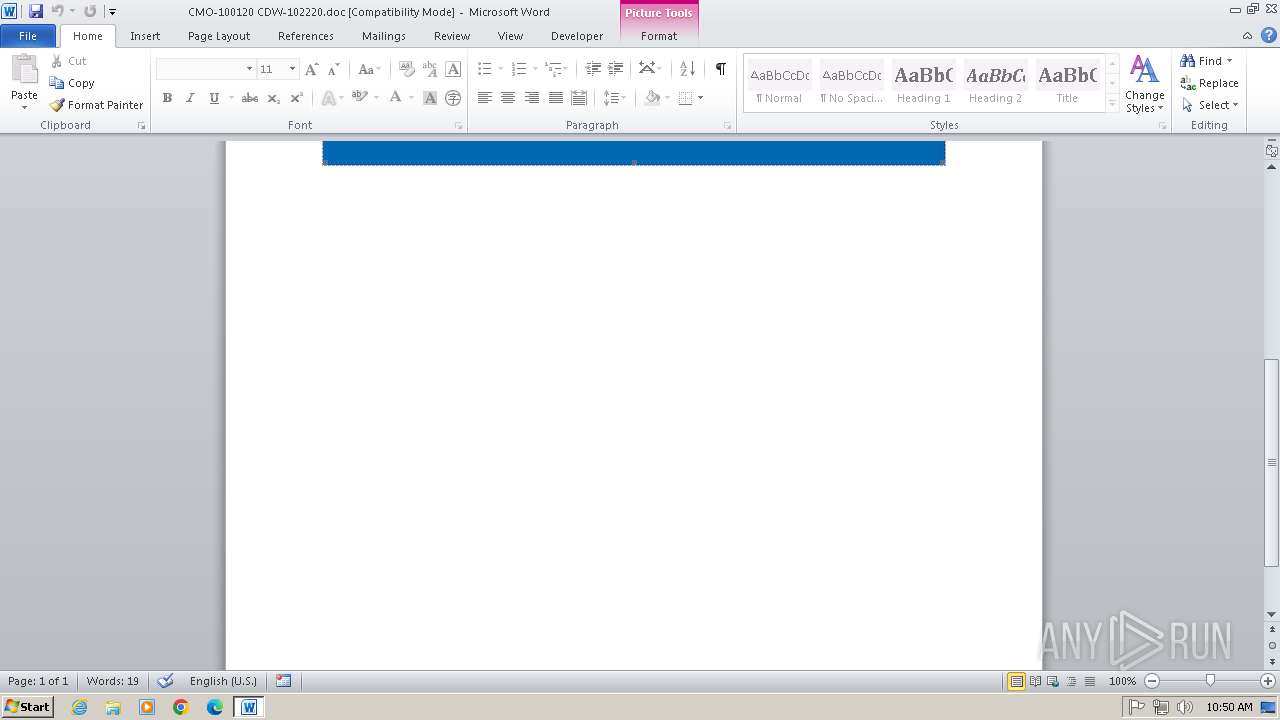Image resolution: width=1280 pixels, height=720 pixels.
Task: Click the Grow Font icon
Action: [311, 69]
